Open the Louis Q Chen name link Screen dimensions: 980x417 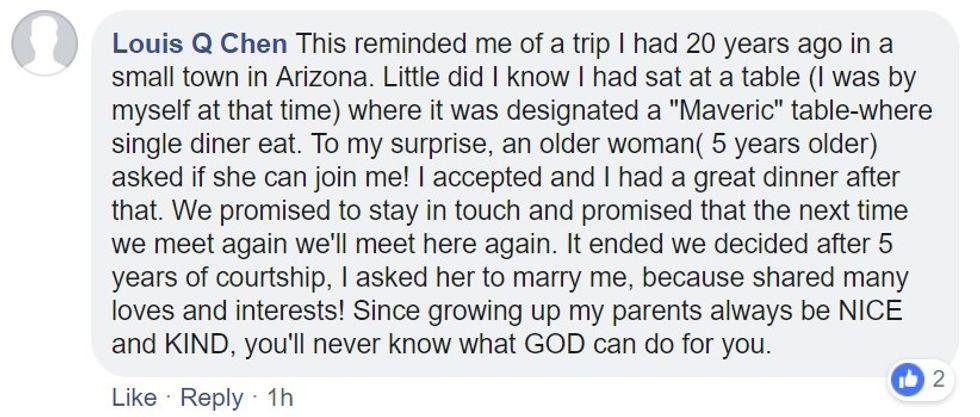tap(201, 44)
